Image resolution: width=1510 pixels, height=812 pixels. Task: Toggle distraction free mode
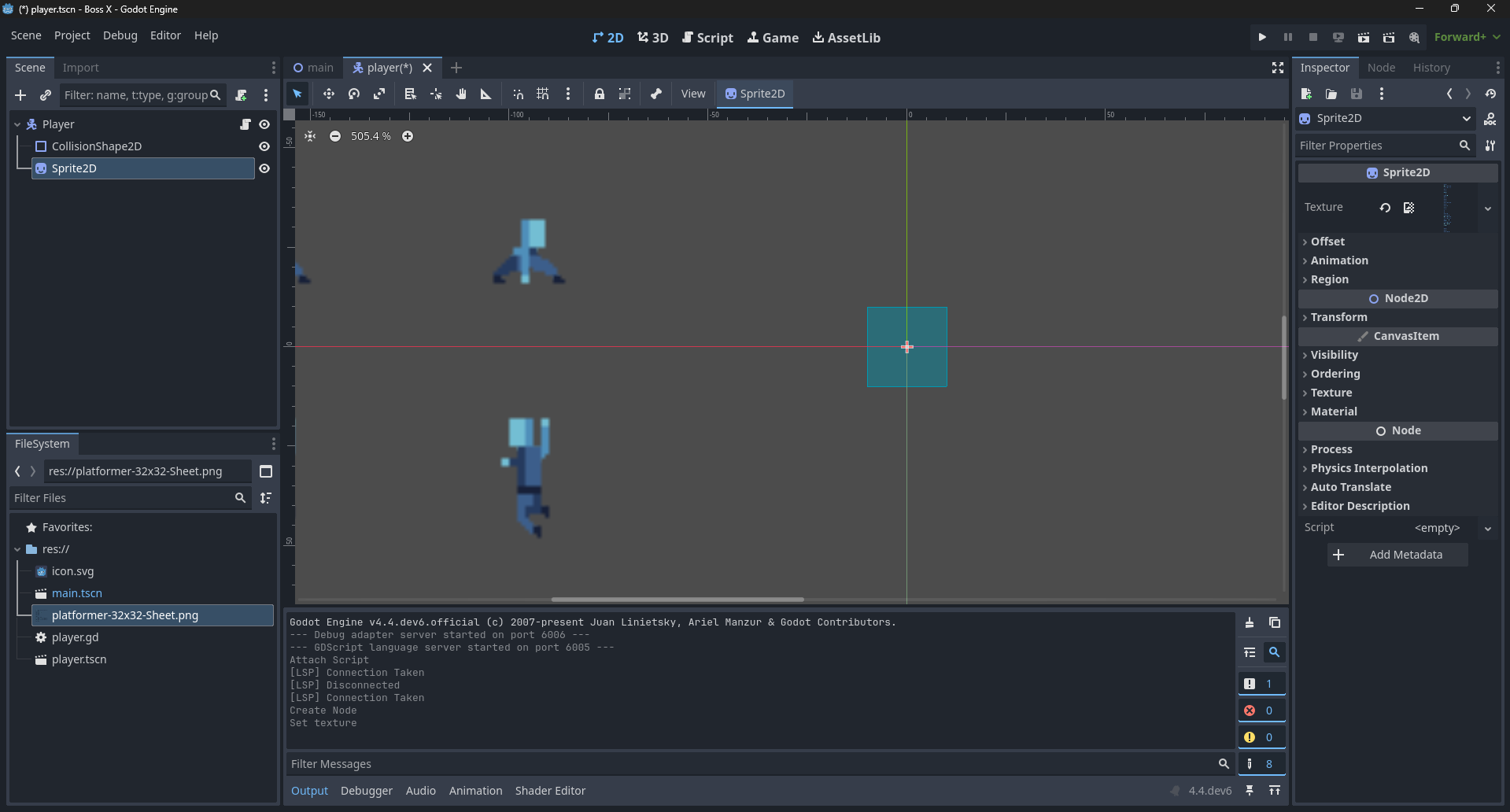[x=1278, y=68]
